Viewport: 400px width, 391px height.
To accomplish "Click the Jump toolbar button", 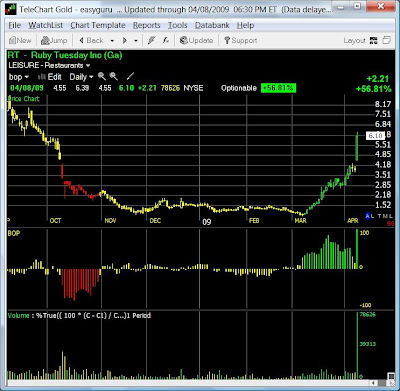I will [x=54, y=41].
